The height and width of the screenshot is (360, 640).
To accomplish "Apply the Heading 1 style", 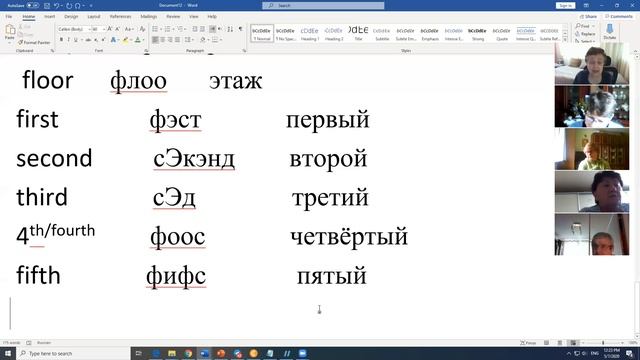I will [310, 33].
